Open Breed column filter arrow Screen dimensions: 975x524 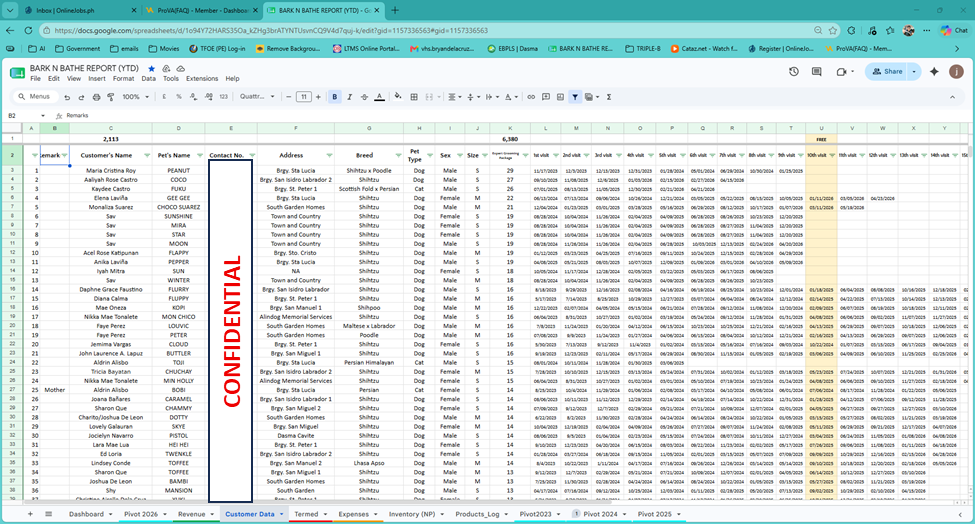click(398, 155)
